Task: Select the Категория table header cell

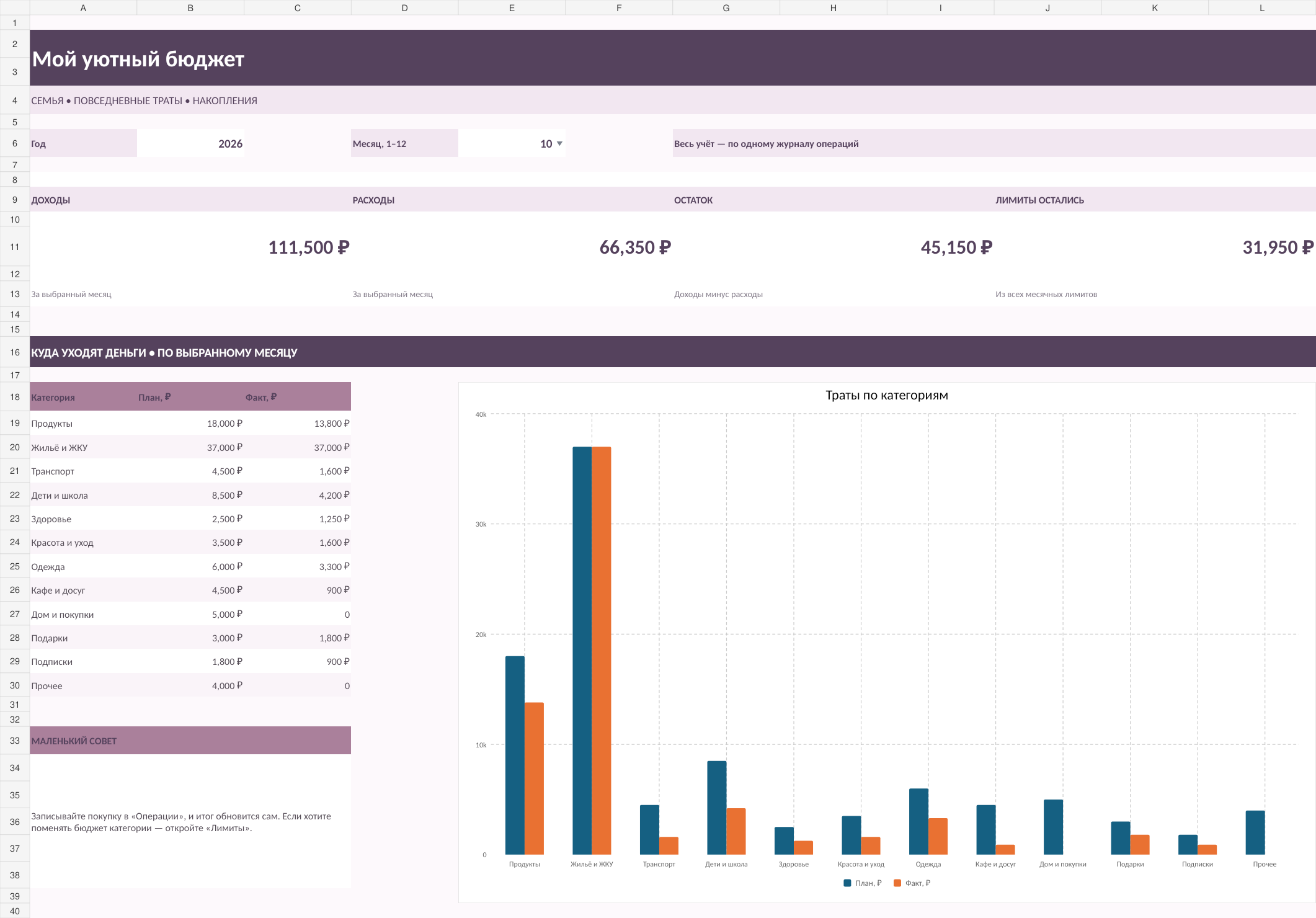Action: pos(83,397)
